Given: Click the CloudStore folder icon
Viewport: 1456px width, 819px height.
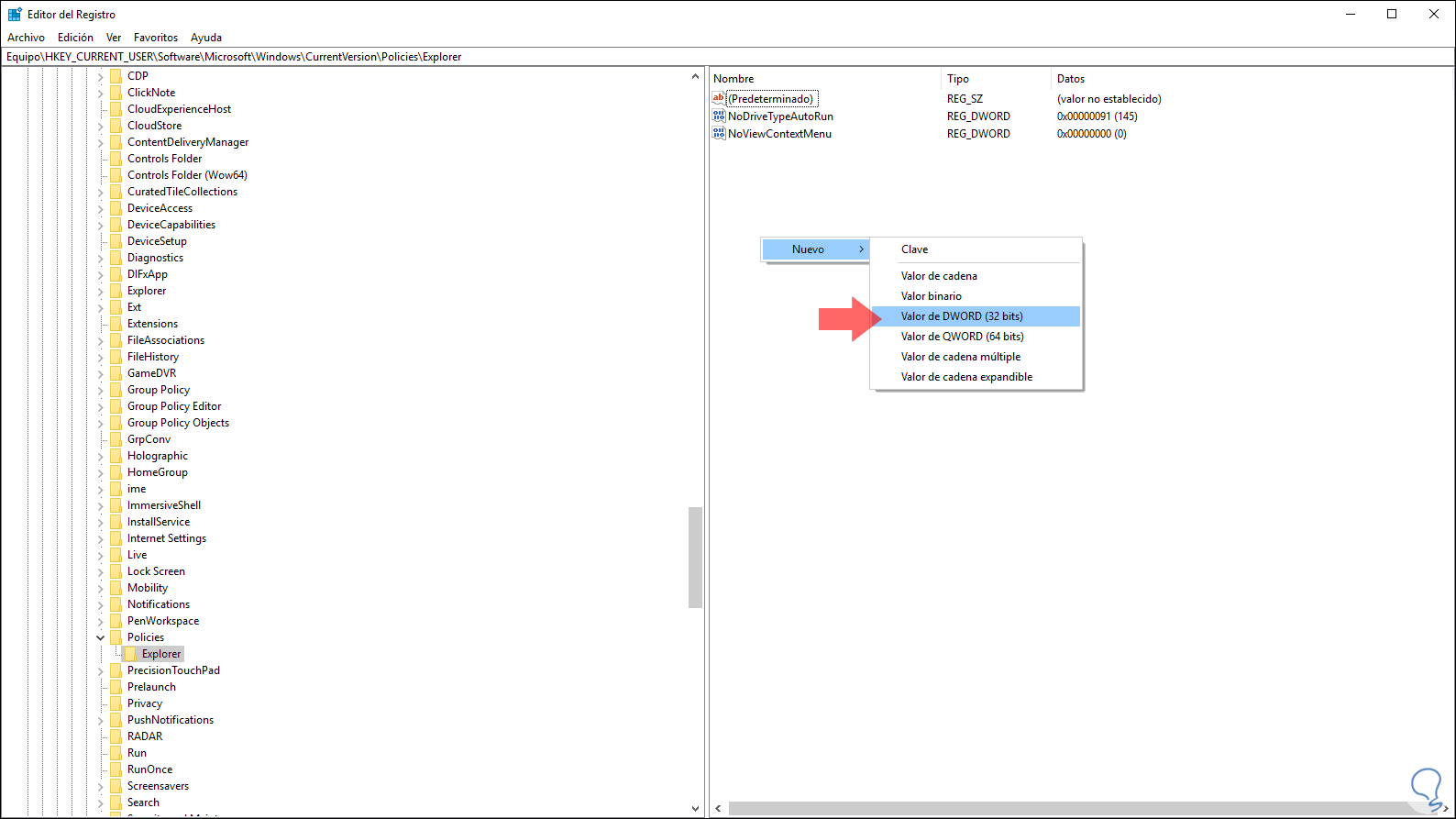Looking at the screenshot, I should (x=116, y=126).
